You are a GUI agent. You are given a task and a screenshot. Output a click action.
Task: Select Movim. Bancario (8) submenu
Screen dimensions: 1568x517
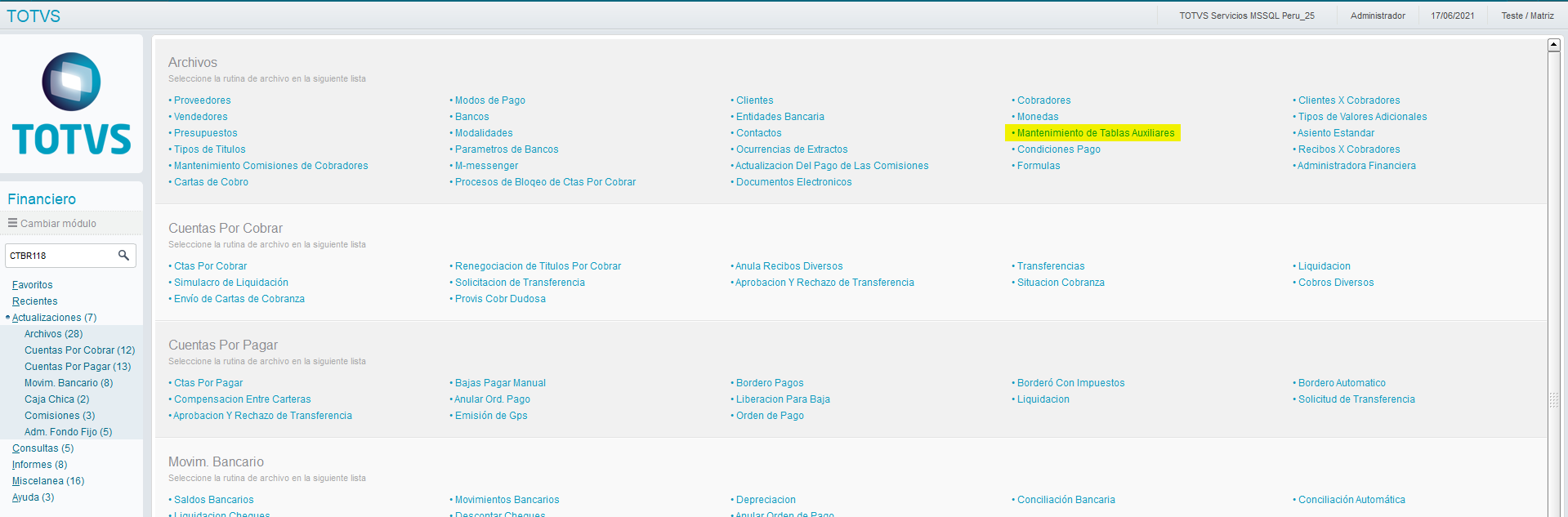pos(69,383)
